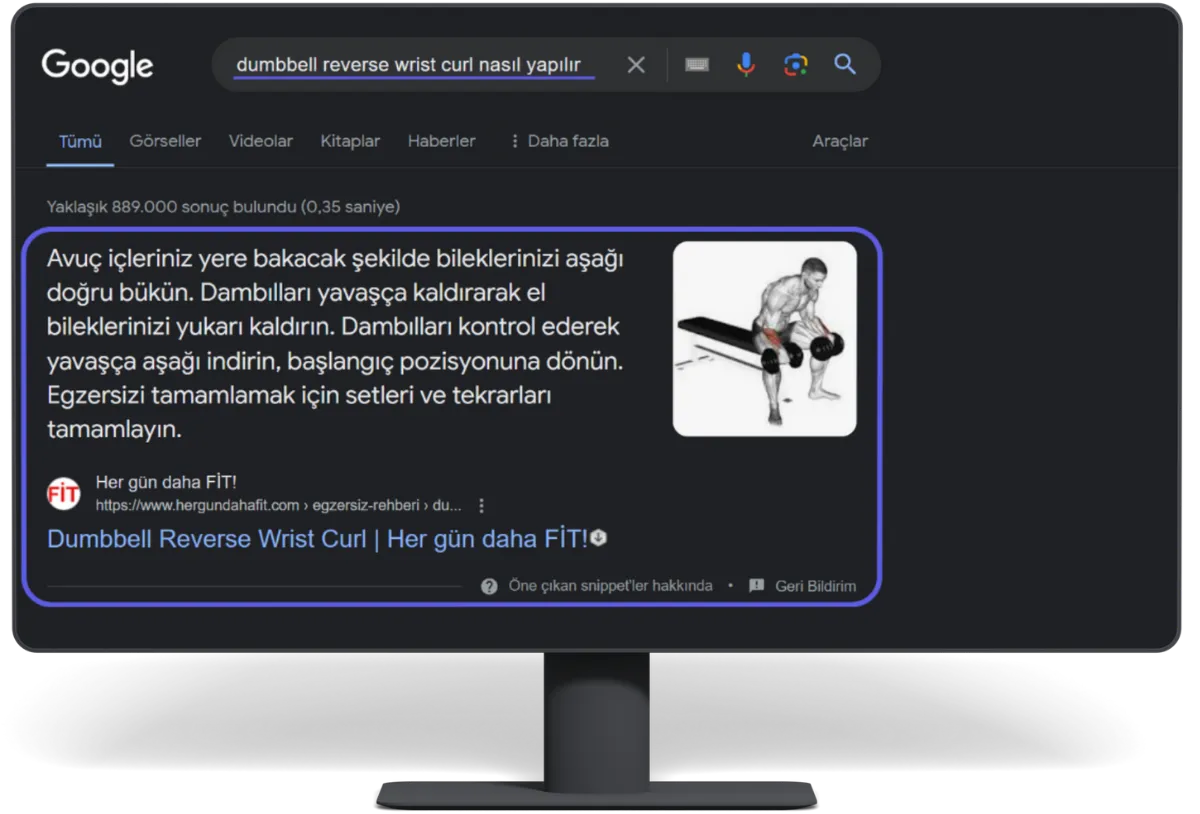Click badge icon after result title
This screenshot has width=1200, height=814.
599,538
